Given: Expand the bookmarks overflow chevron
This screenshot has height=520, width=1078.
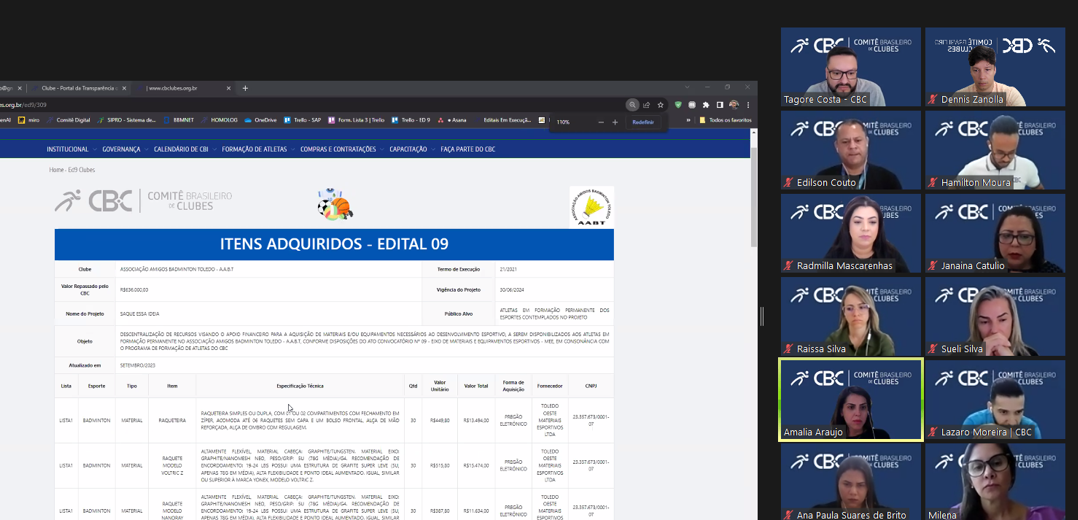Looking at the screenshot, I should [x=688, y=120].
